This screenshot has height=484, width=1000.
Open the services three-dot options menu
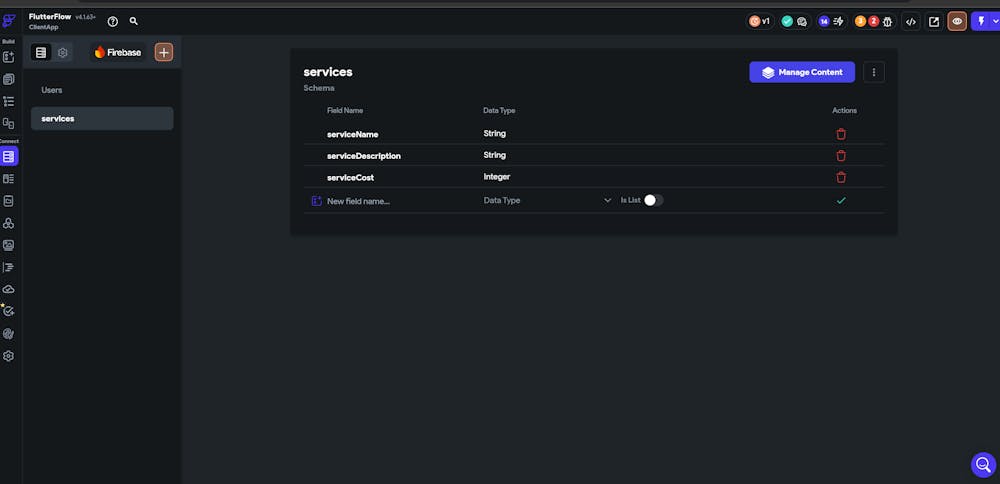(874, 72)
